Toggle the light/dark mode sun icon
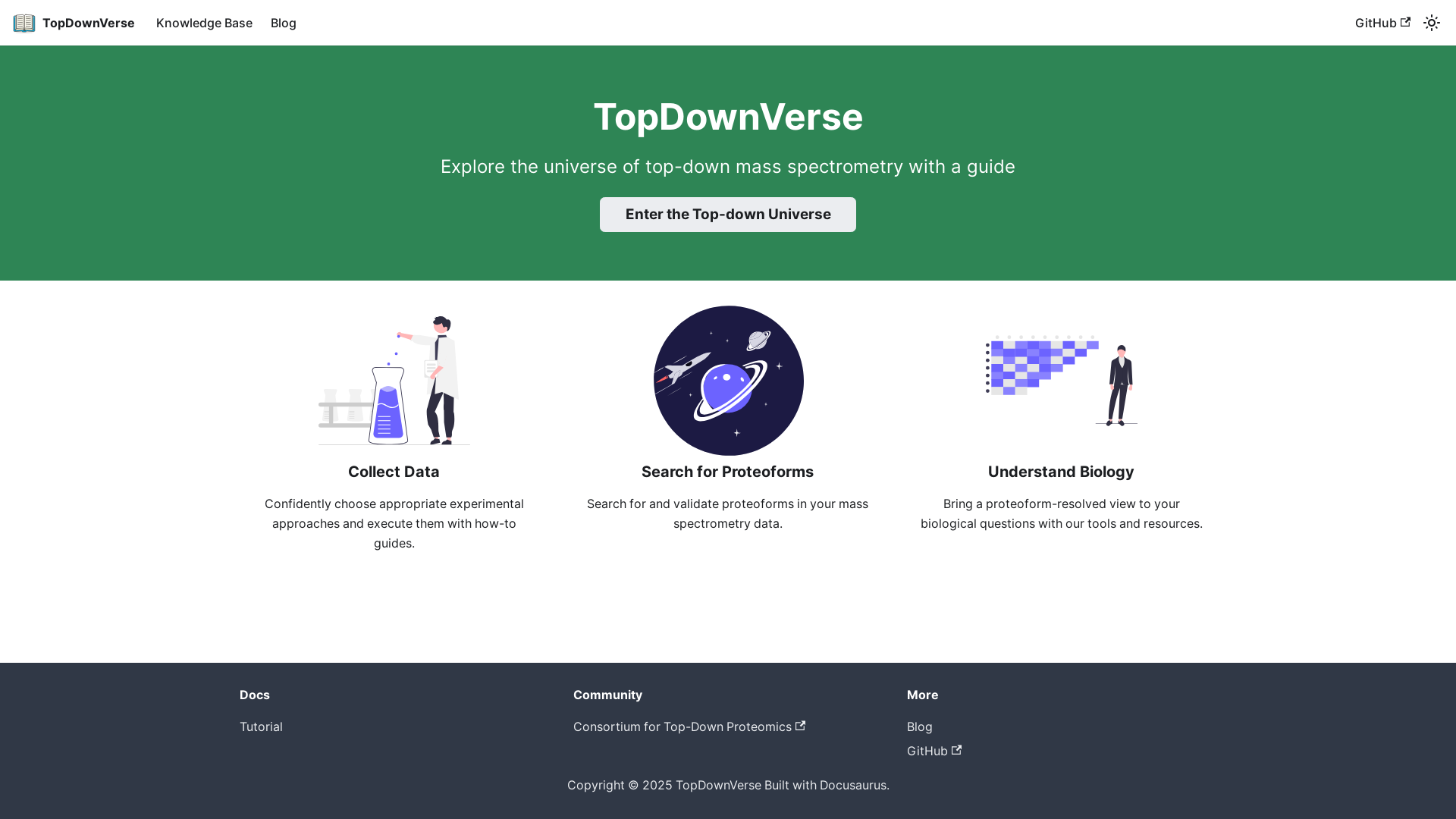This screenshot has width=1456, height=819. 1432,23
